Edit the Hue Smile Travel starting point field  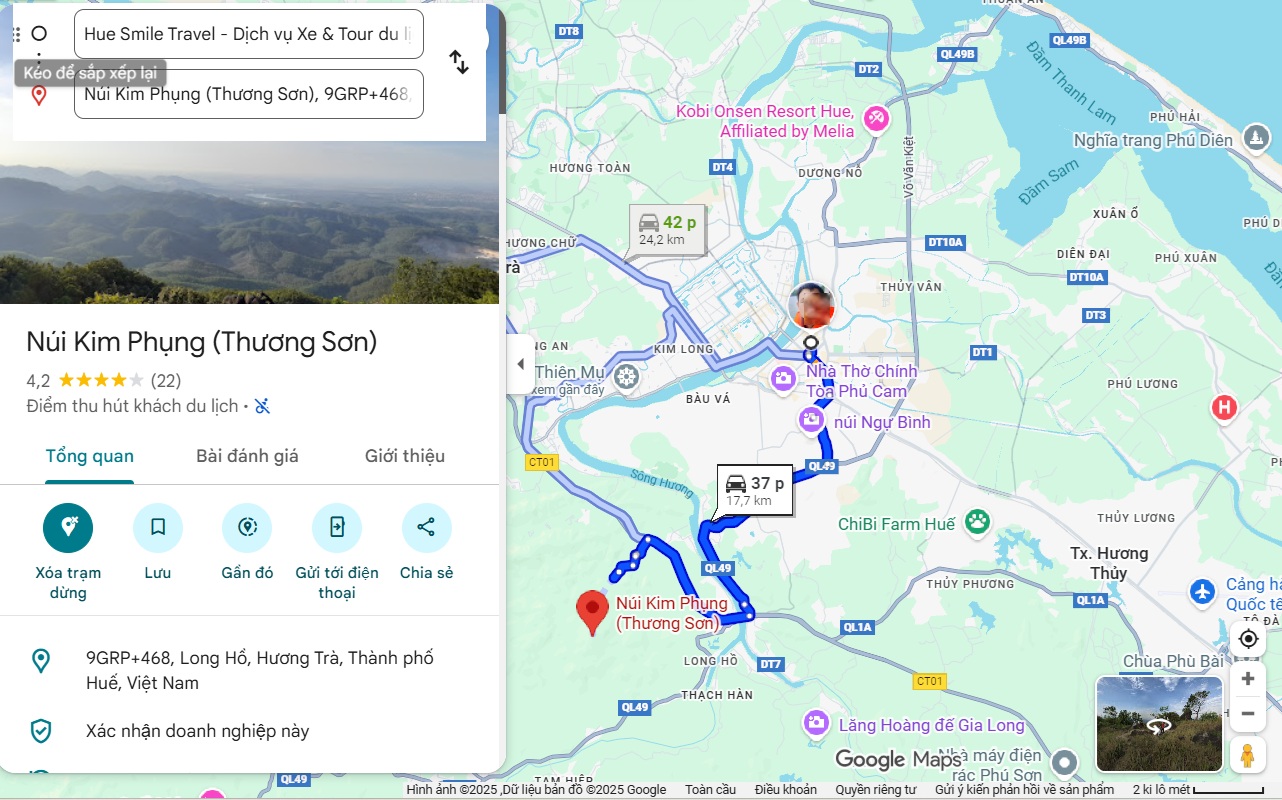pyautogui.click(x=249, y=34)
